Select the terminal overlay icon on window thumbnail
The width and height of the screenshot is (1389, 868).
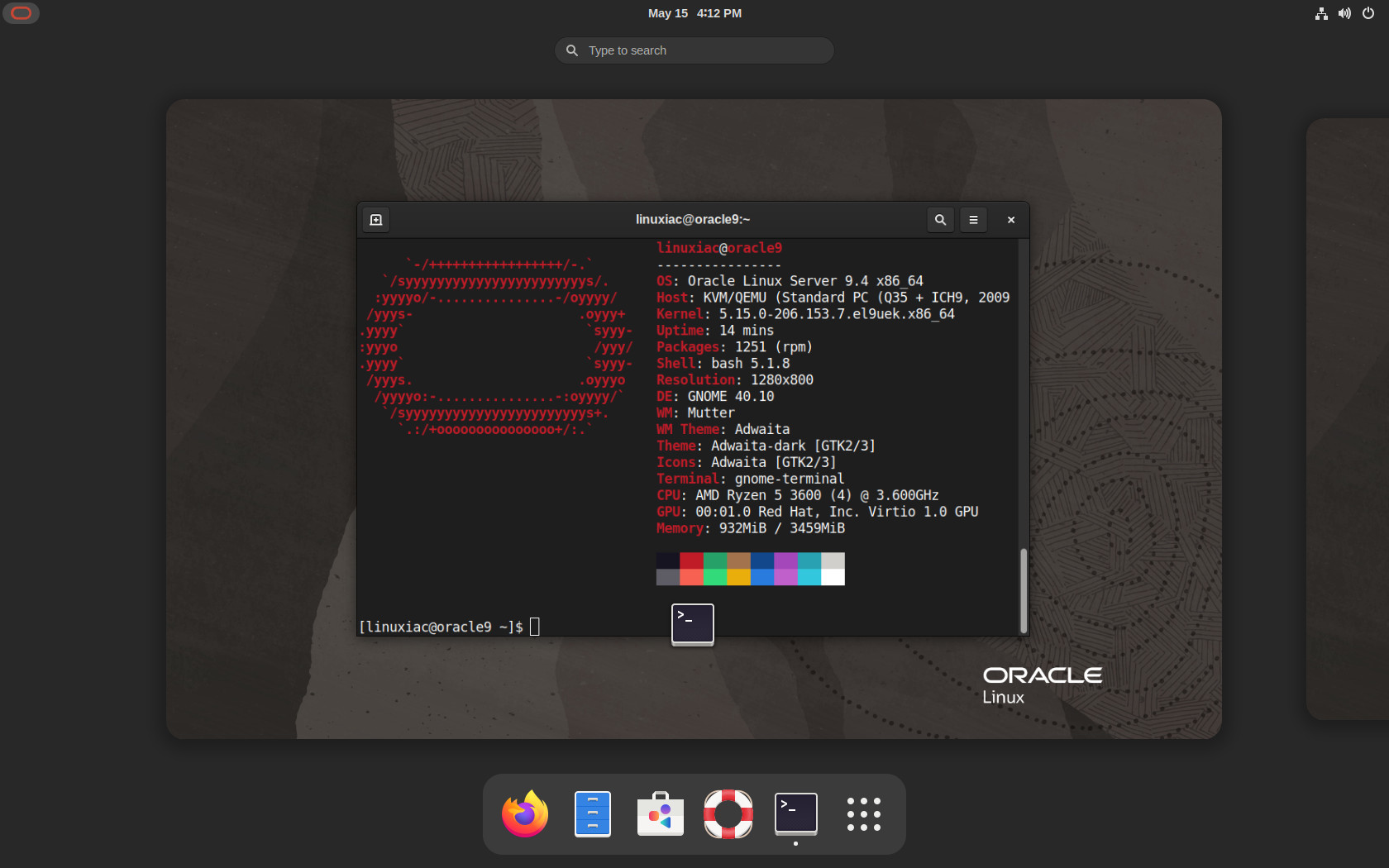(x=693, y=624)
